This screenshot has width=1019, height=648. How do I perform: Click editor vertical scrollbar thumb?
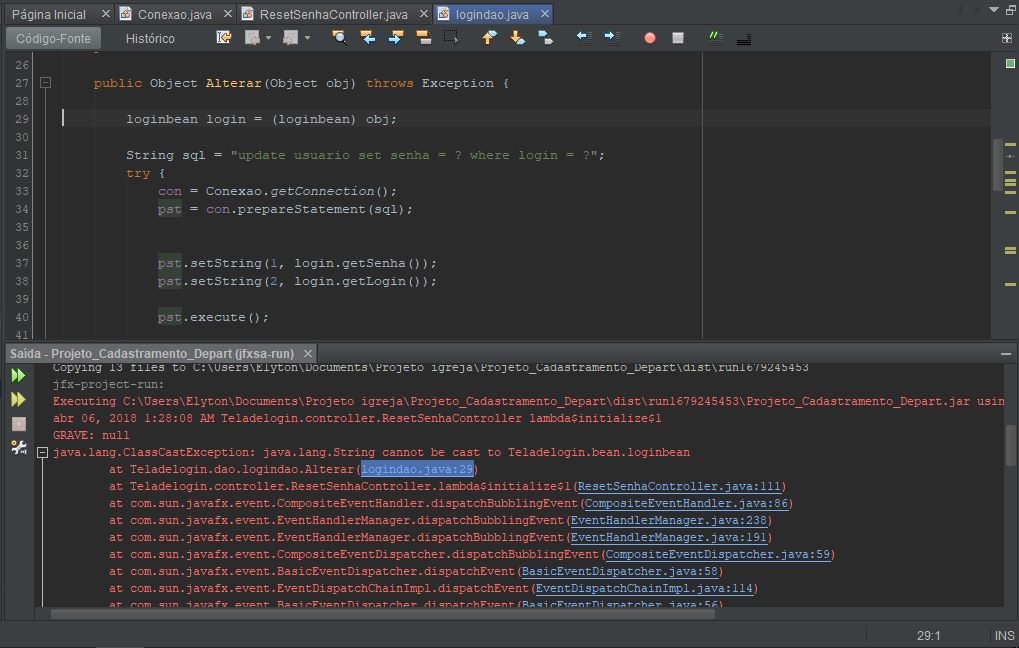pos(998,165)
